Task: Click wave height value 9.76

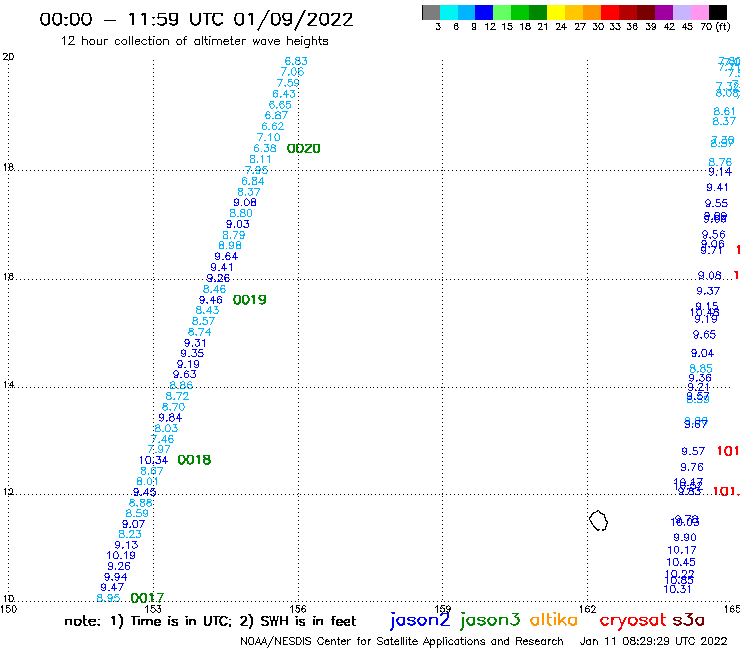Action: tap(691, 467)
